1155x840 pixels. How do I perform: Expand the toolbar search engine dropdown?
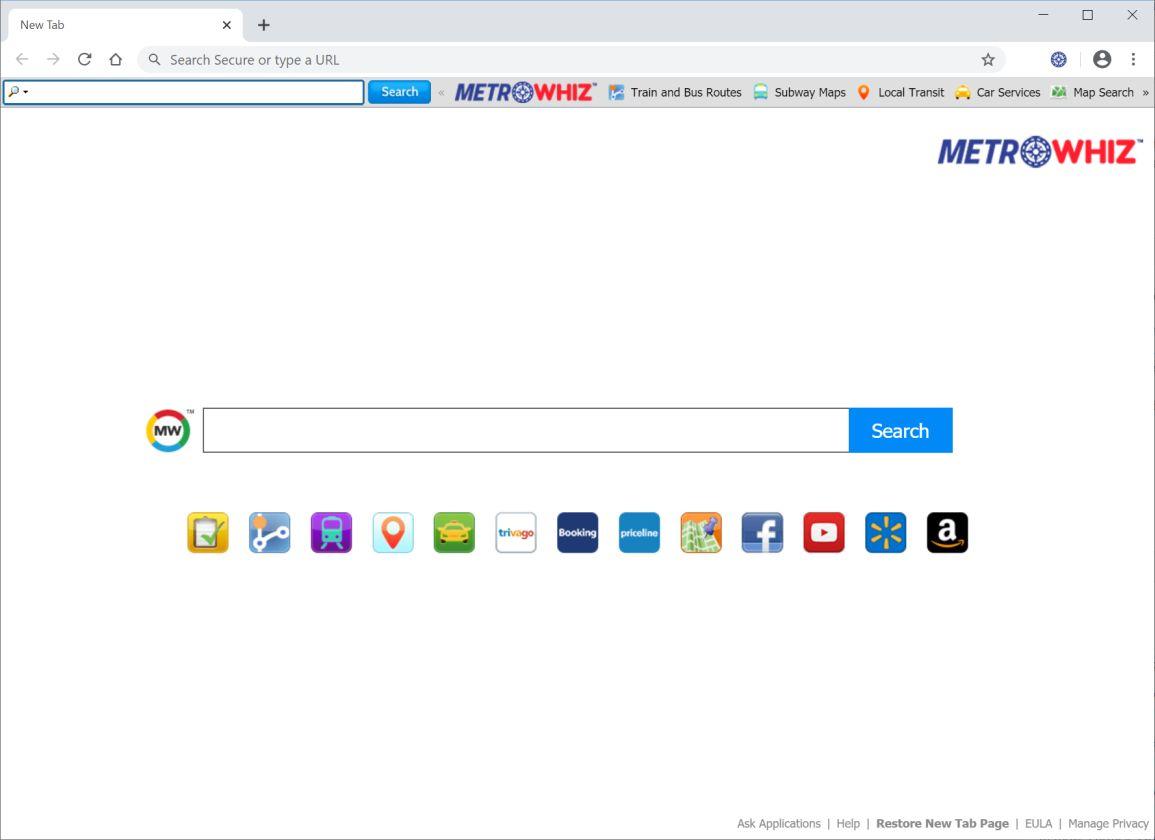coord(18,92)
